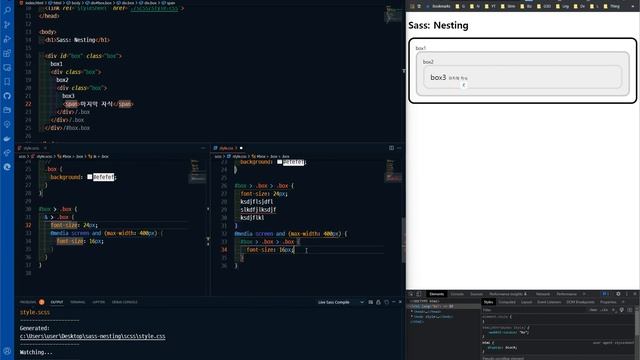Clear the output panel
640x360 pixels.
click(371, 302)
